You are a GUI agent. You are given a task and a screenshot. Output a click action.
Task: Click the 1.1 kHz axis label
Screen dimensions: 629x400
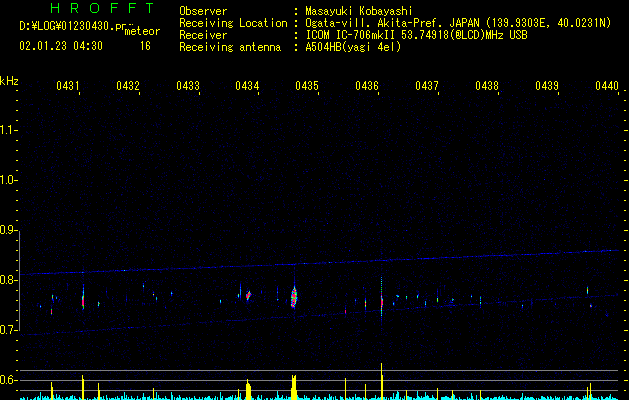(x=8, y=130)
